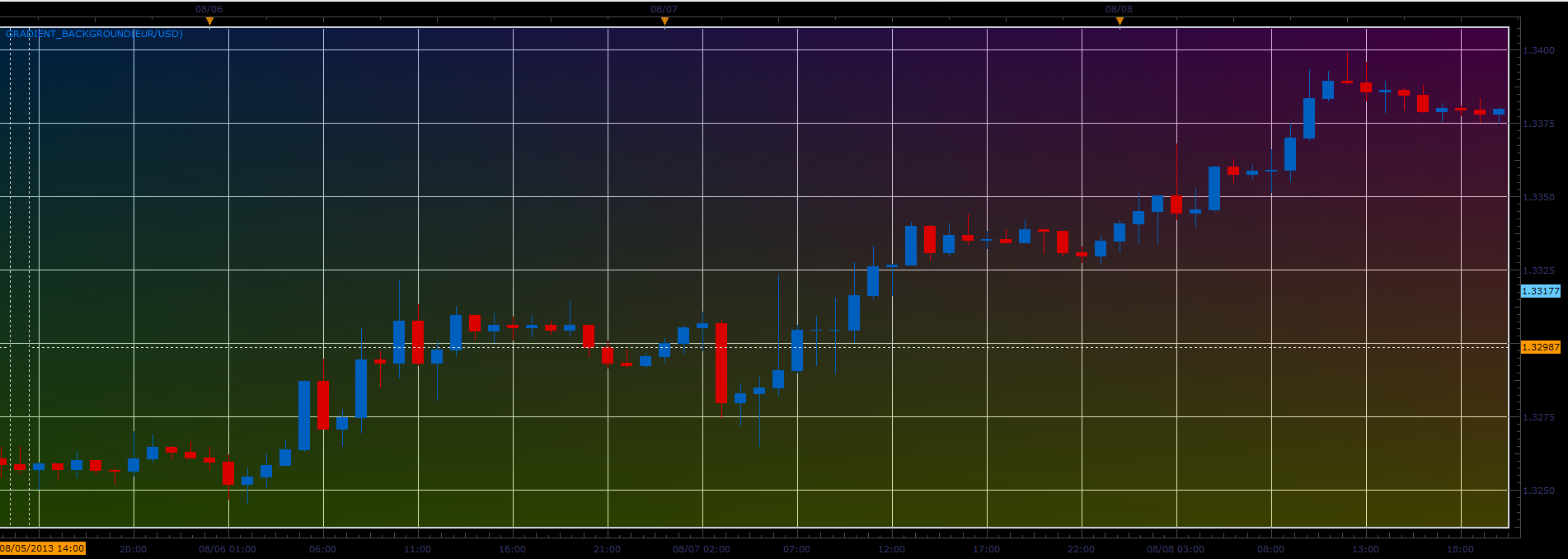
Task: Click the last blue candle on the chart
Action: 1499,112
